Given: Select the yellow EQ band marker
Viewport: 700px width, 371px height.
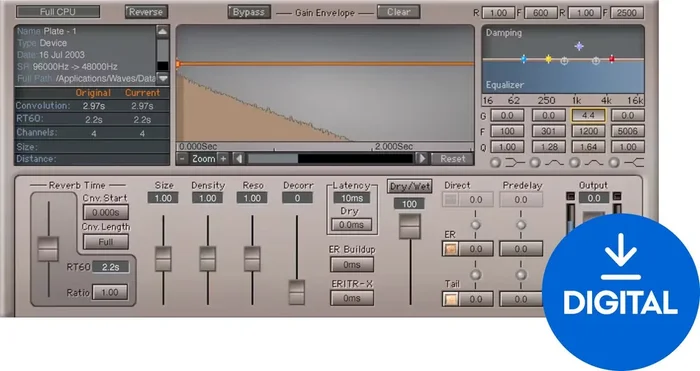Looking at the screenshot, I should coord(549,59).
